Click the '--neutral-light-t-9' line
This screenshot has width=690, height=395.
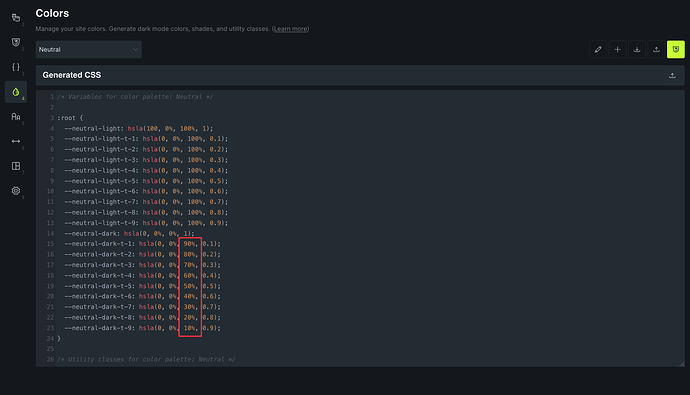[x=146, y=223]
